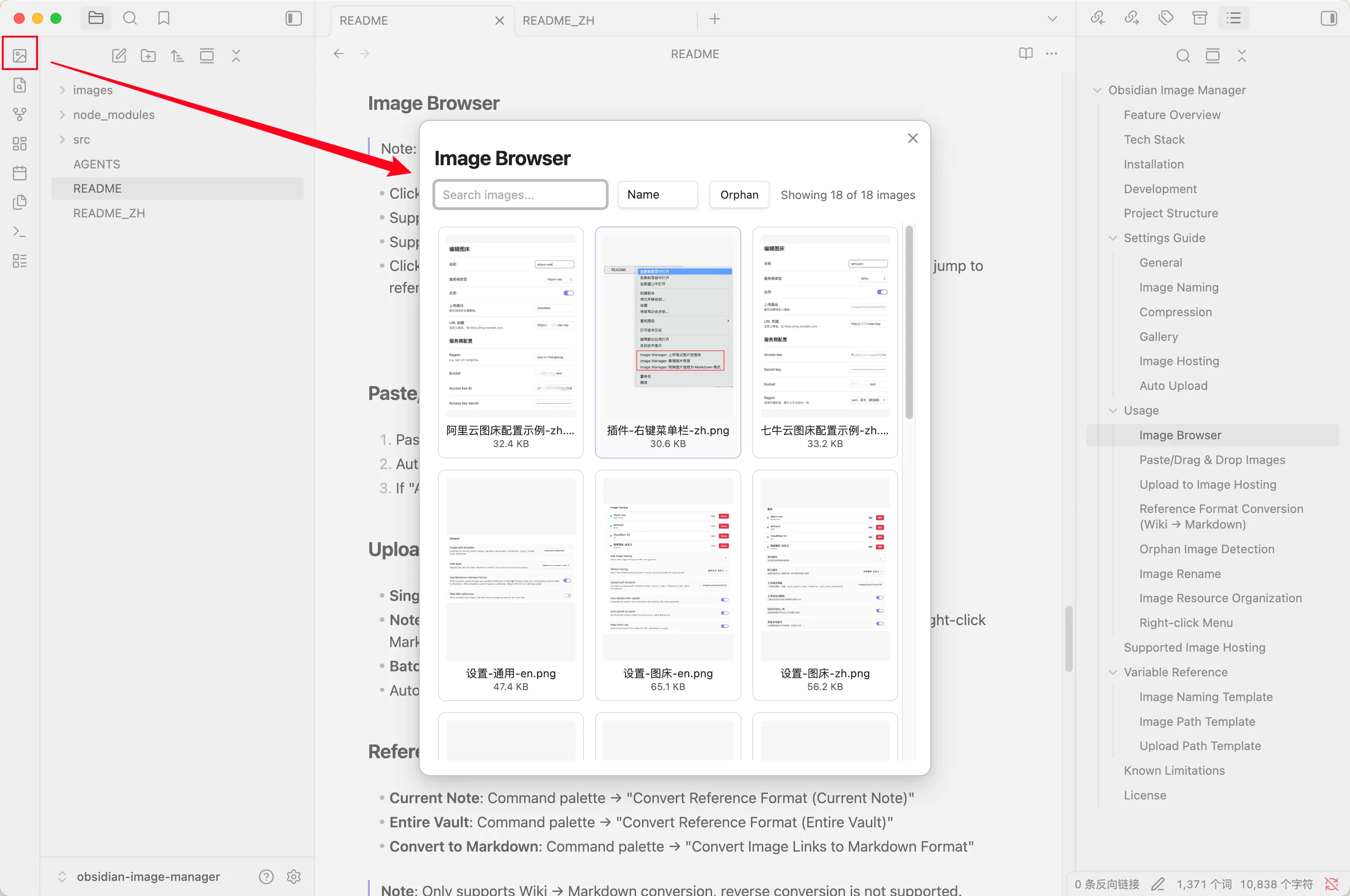Viewport: 1350px width, 896px height.
Task: Navigate back in README pane
Action: point(339,54)
